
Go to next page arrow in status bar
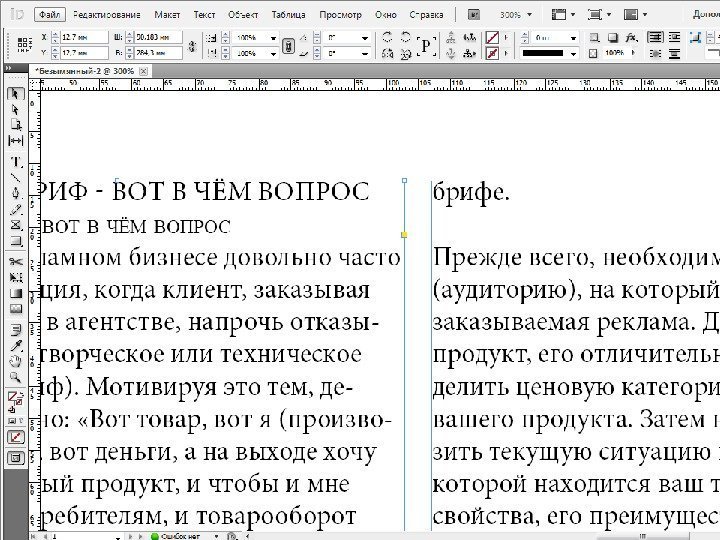130,536
